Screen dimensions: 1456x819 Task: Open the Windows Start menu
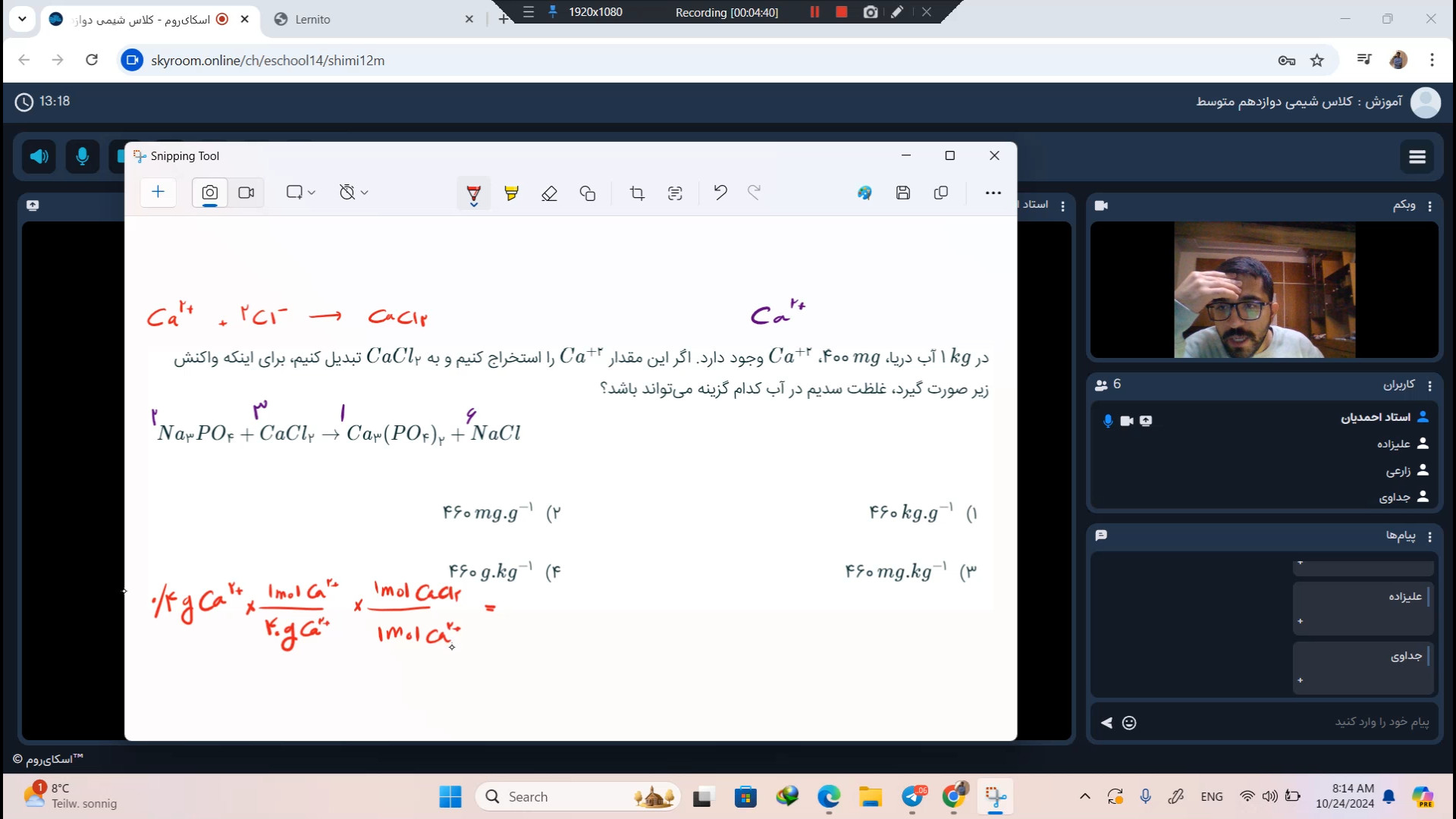[450, 797]
